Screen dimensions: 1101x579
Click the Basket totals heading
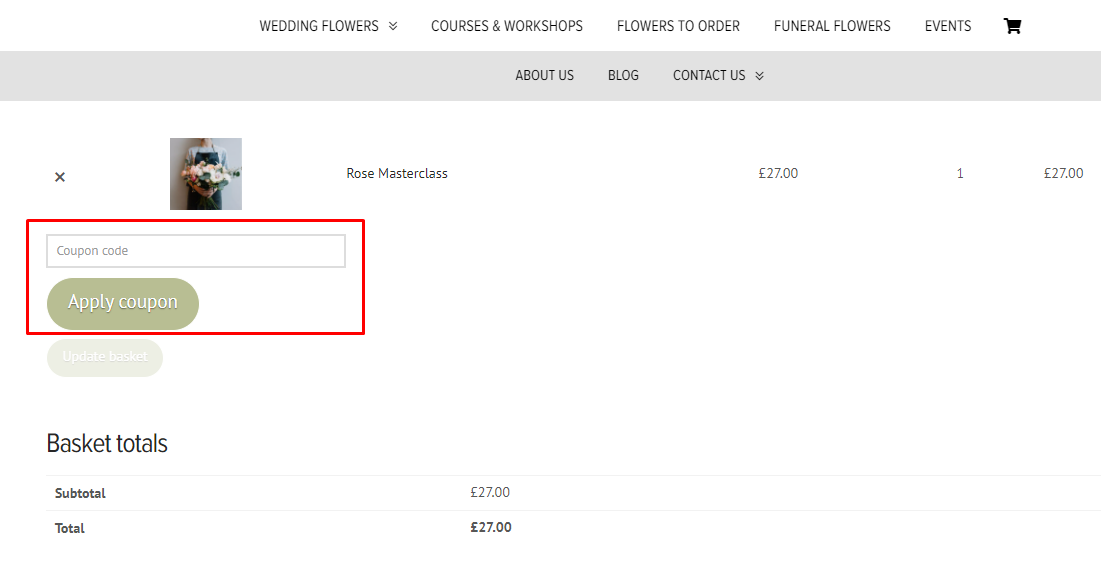106,443
